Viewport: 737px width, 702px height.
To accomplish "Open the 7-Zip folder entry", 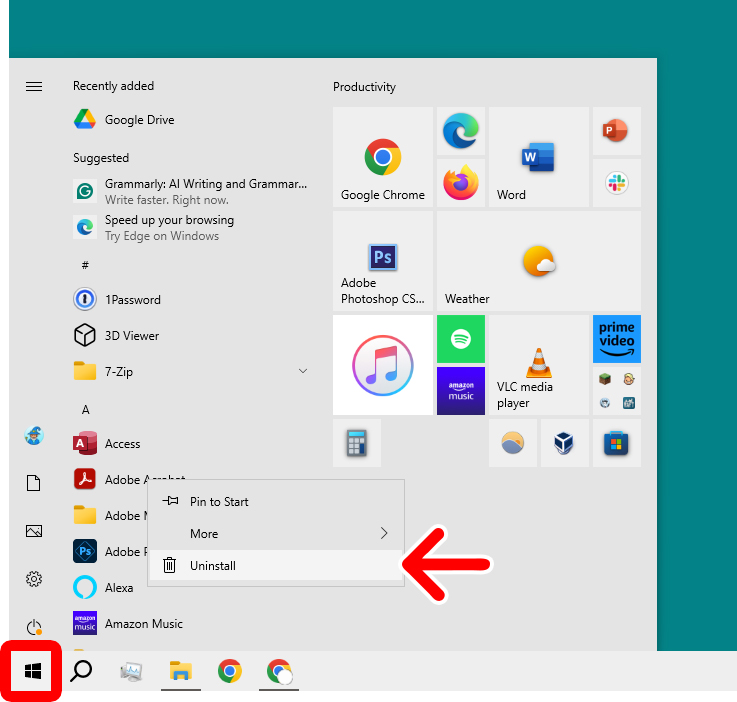I will [190, 371].
